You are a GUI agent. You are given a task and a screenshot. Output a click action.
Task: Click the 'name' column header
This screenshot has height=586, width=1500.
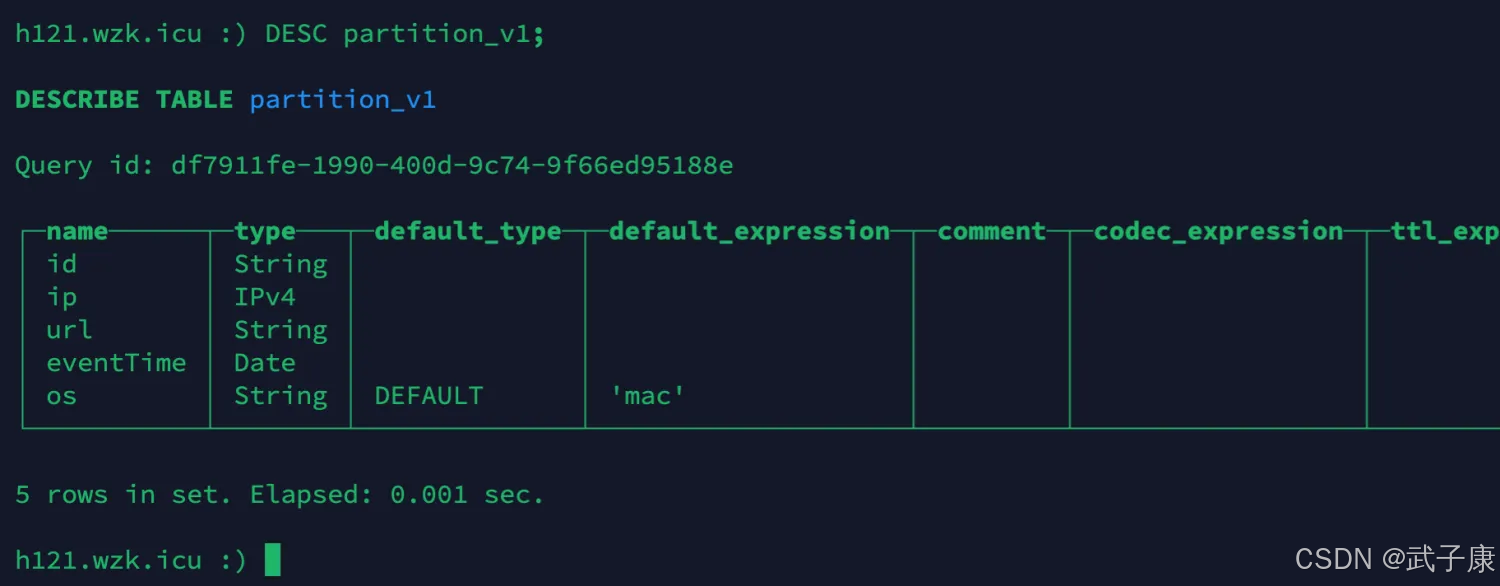[x=77, y=231]
